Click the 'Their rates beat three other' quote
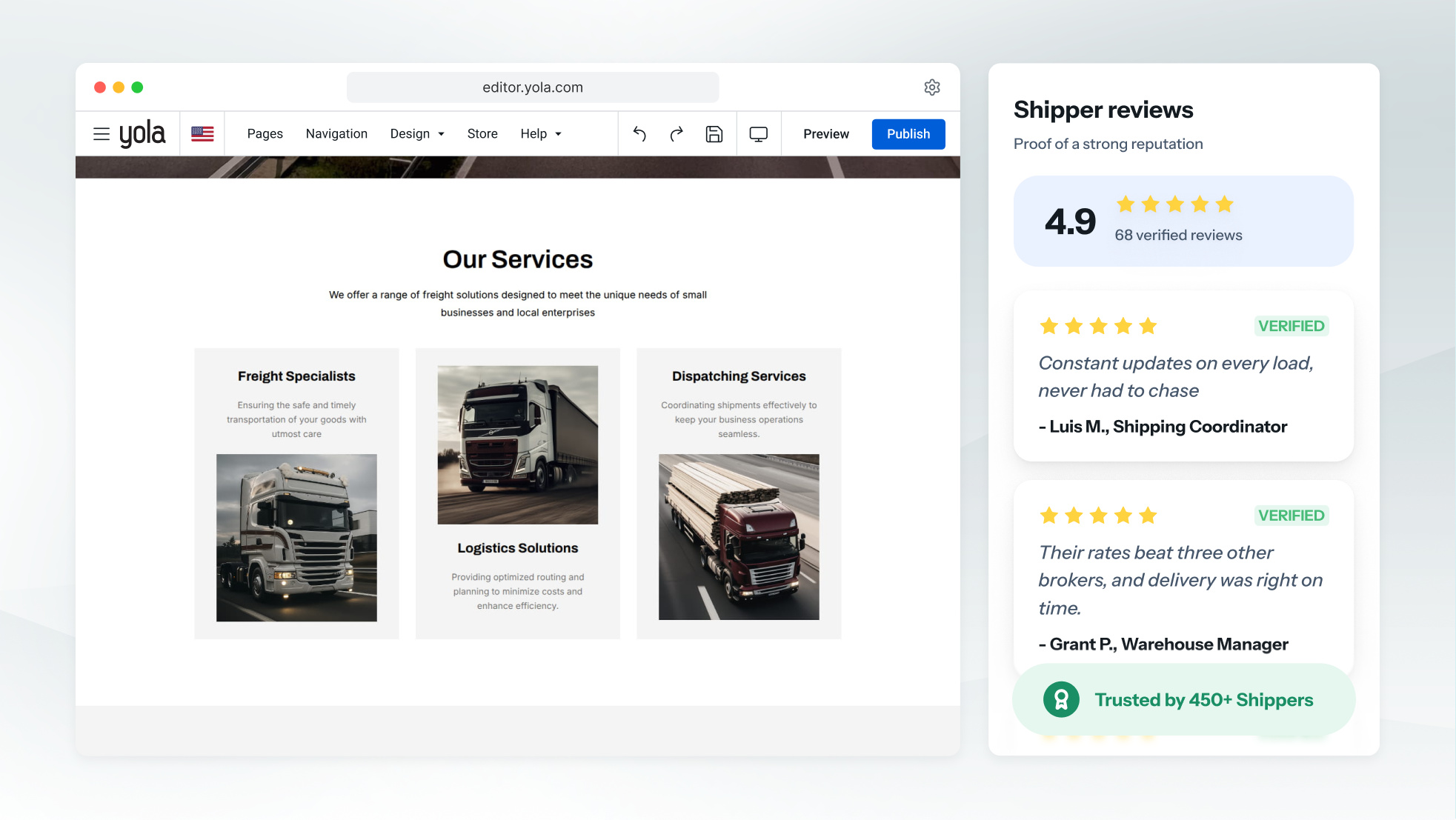1456x820 pixels. (1180, 580)
